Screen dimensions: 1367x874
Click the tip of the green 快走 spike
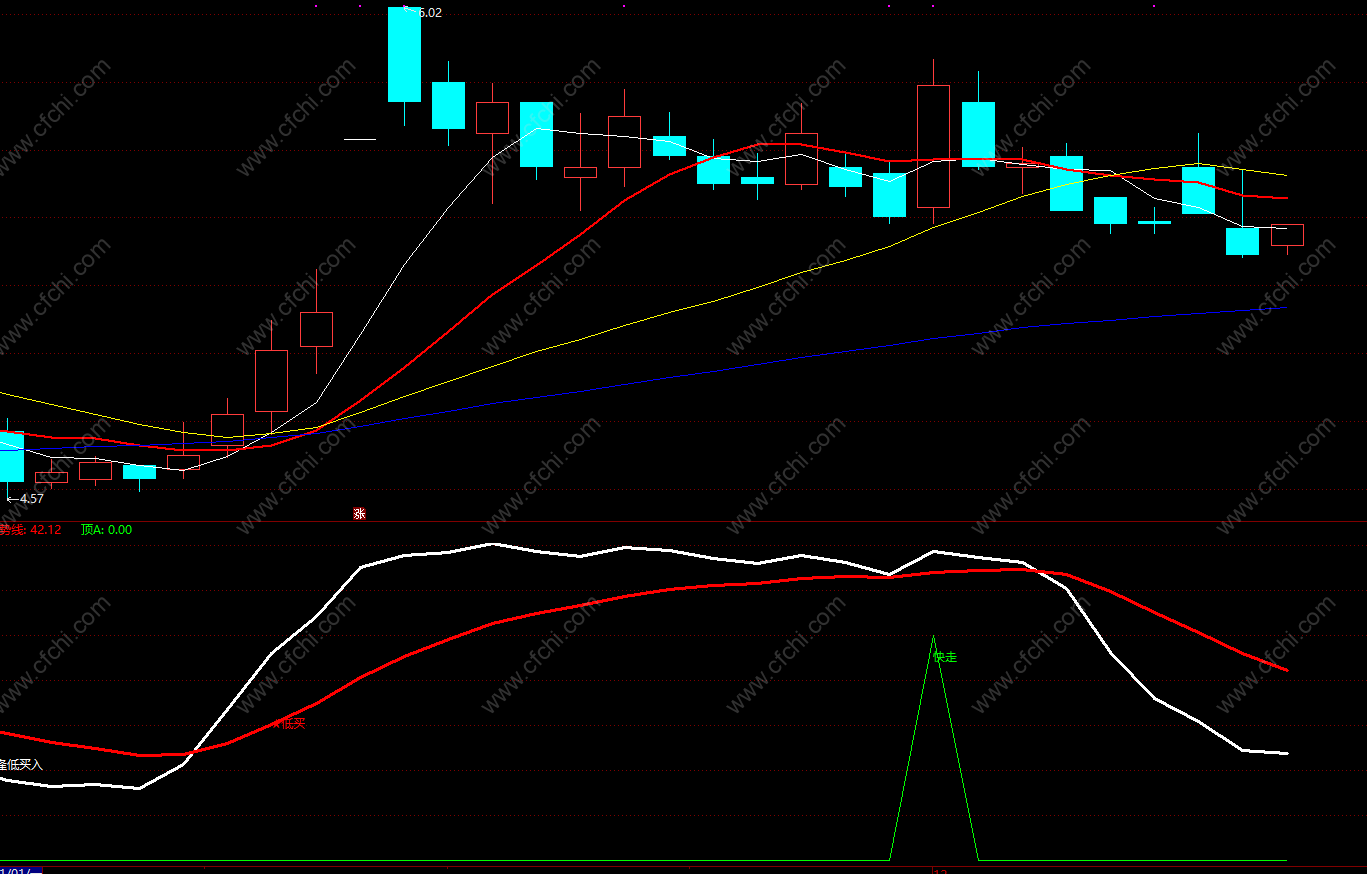[934, 636]
